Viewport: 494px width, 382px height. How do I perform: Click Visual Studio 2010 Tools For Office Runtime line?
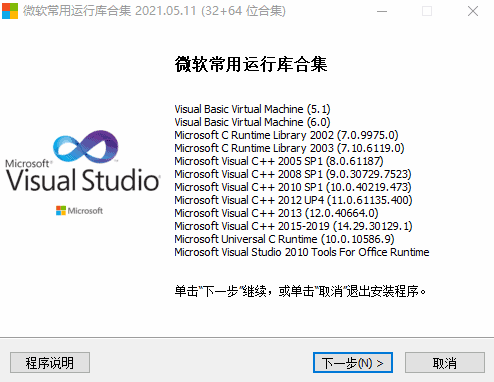pyautogui.click(x=302, y=252)
